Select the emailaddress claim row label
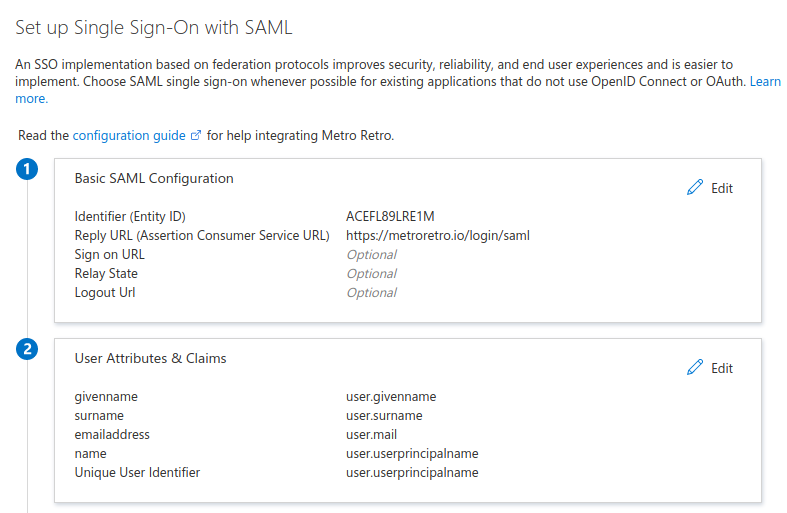This screenshot has width=787, height=513. 112,435
